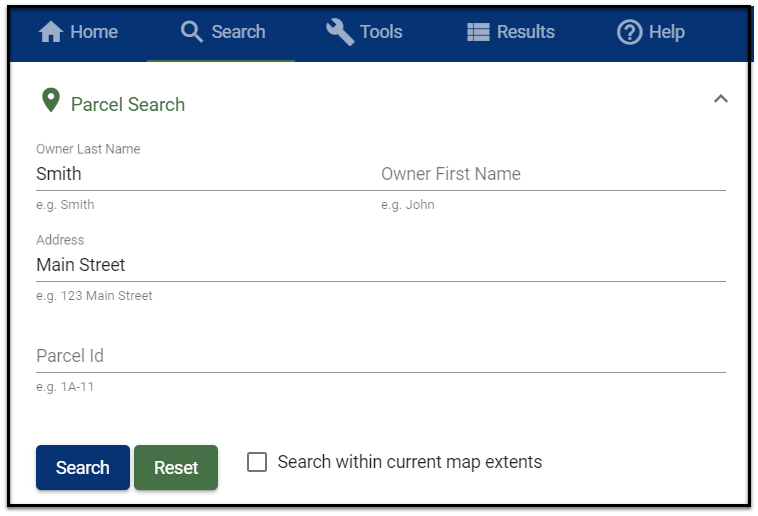Go to the Results tab label
The height and width of the screenshot is (516, 758).
(x=526, y=32)
